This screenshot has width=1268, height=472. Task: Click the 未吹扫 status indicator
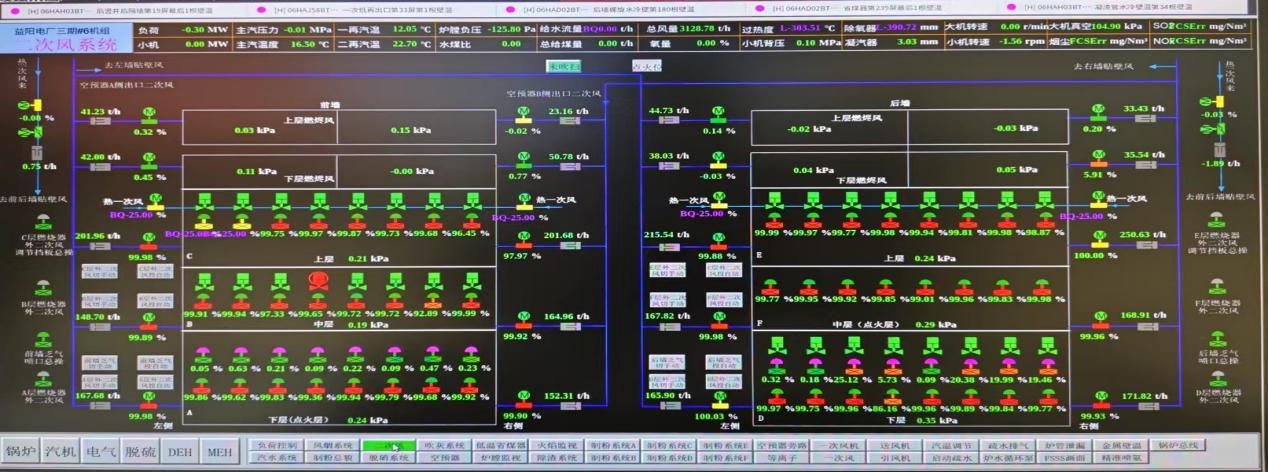click(x=563, y=65)
